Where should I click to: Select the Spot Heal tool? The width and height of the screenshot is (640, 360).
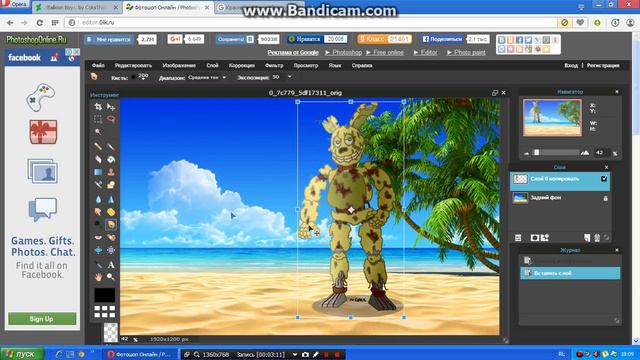(x=111, y=237)
